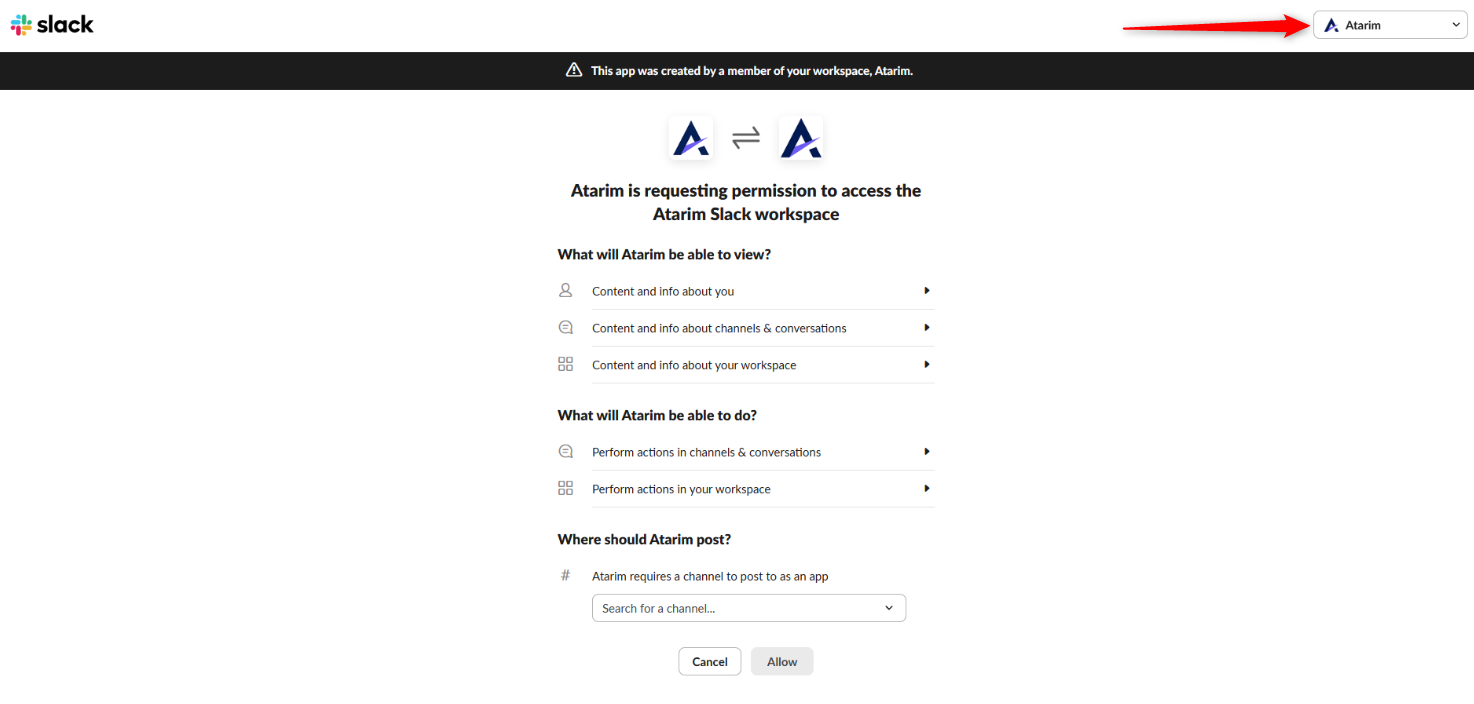Click the right Atarim workspace logo
This screenshot has width=1474, height=704.
point(801,138)
